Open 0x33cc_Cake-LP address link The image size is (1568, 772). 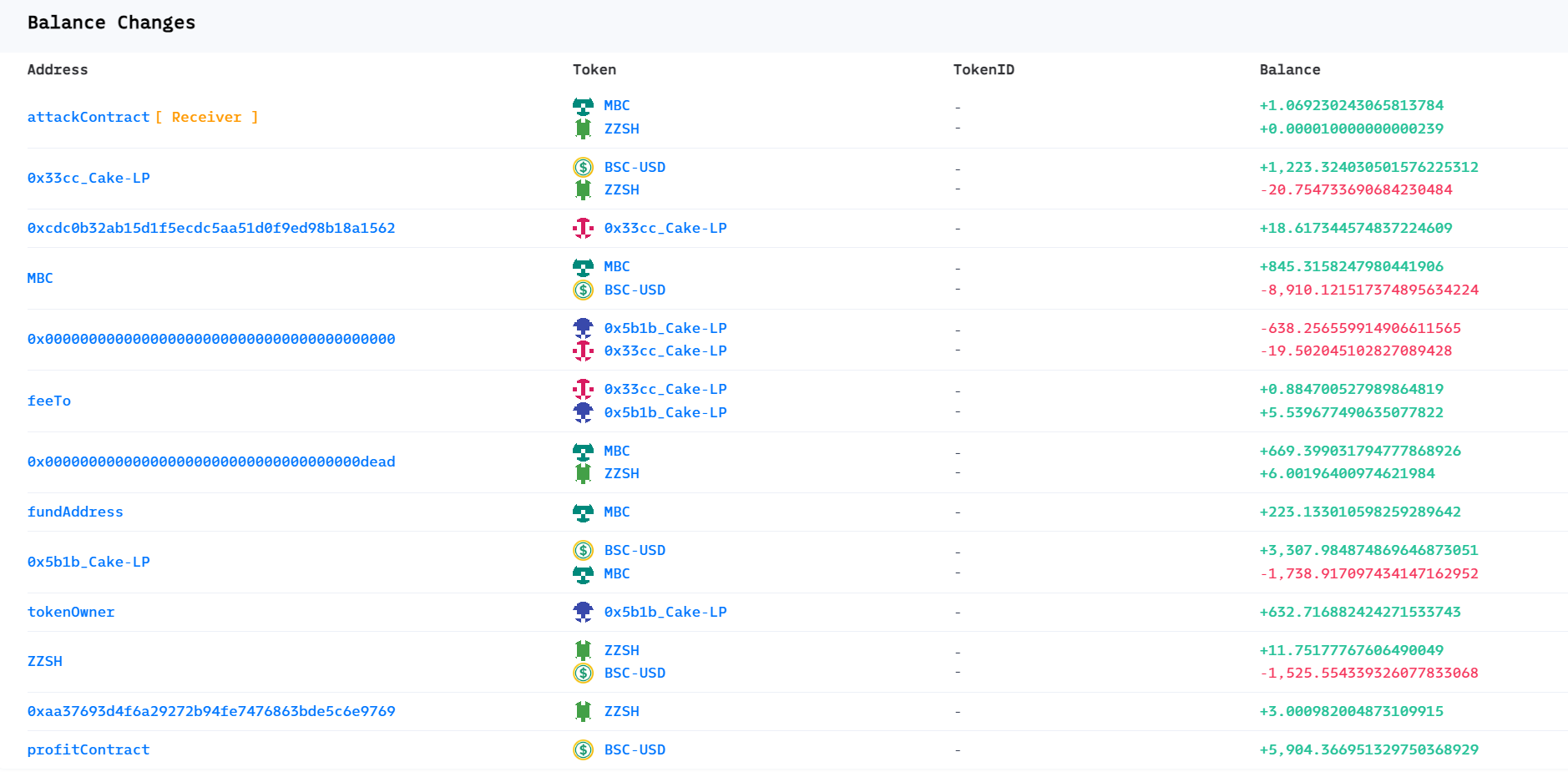coord(89,178)
